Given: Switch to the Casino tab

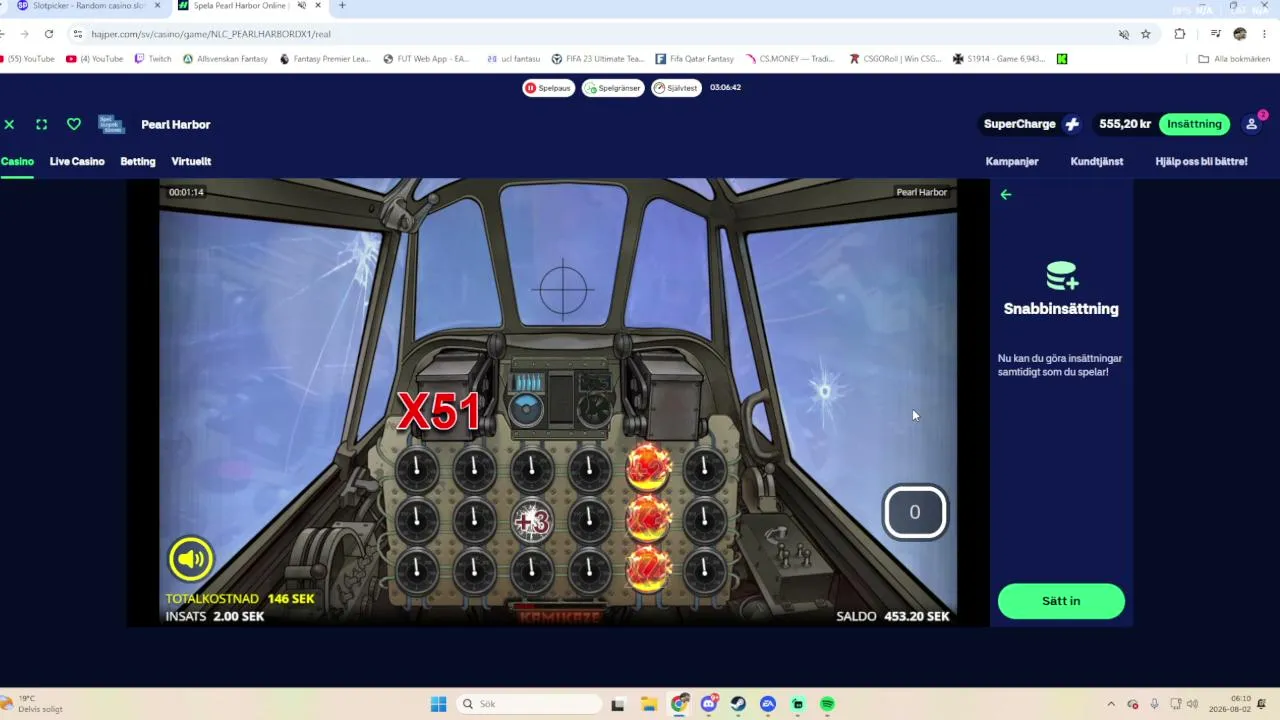Looking at the screenshot, I should point(17,161).
